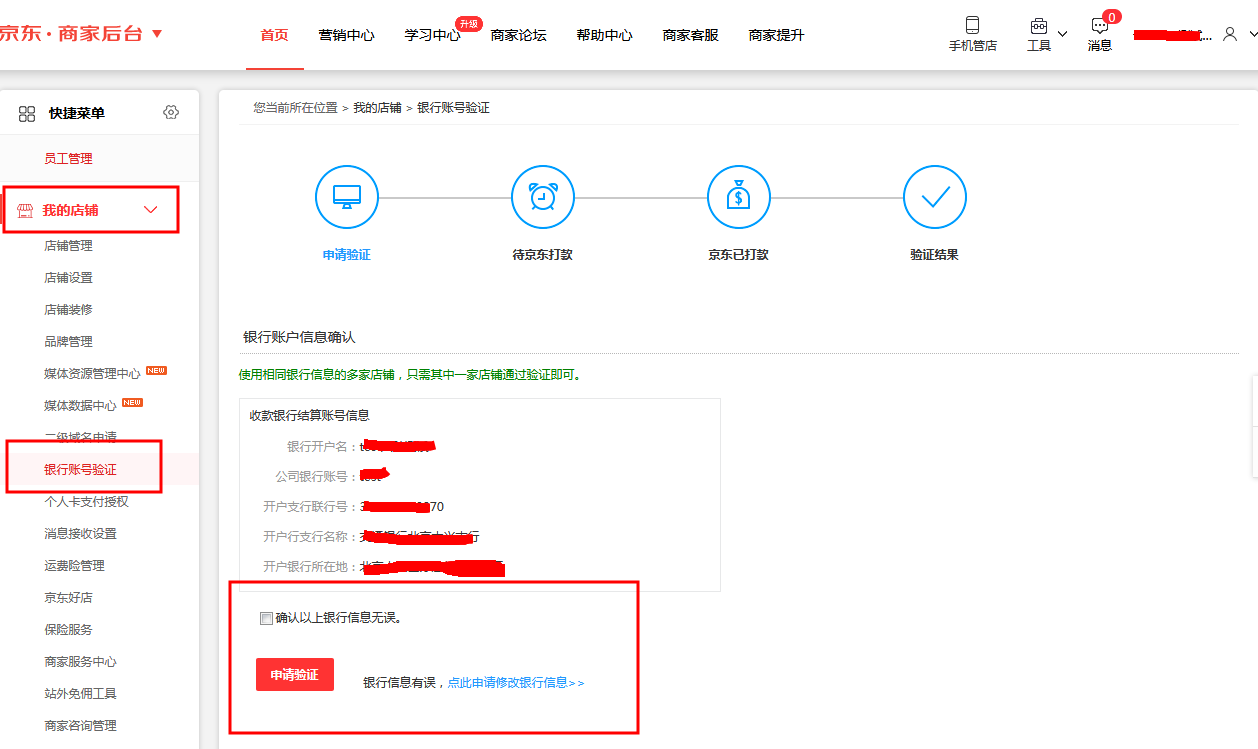Viewport: 1258px width, 749px height.
Task: Click the red 申请验证 button
Action: pyautogui.click(x=294, y=675)
